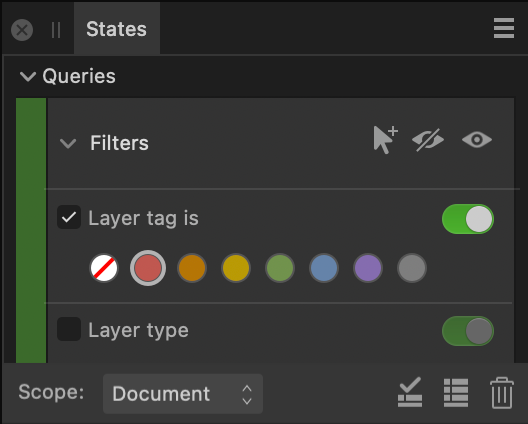
Task: Click the trash icon to delete query
Action: pos(502,393)
